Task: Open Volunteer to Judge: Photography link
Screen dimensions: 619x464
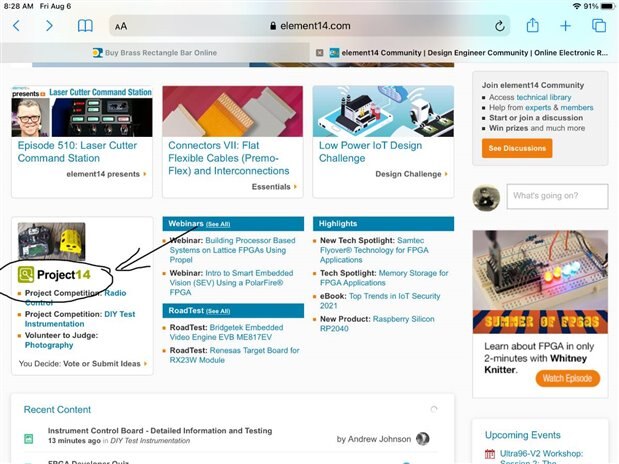Action: pos(61,340)
